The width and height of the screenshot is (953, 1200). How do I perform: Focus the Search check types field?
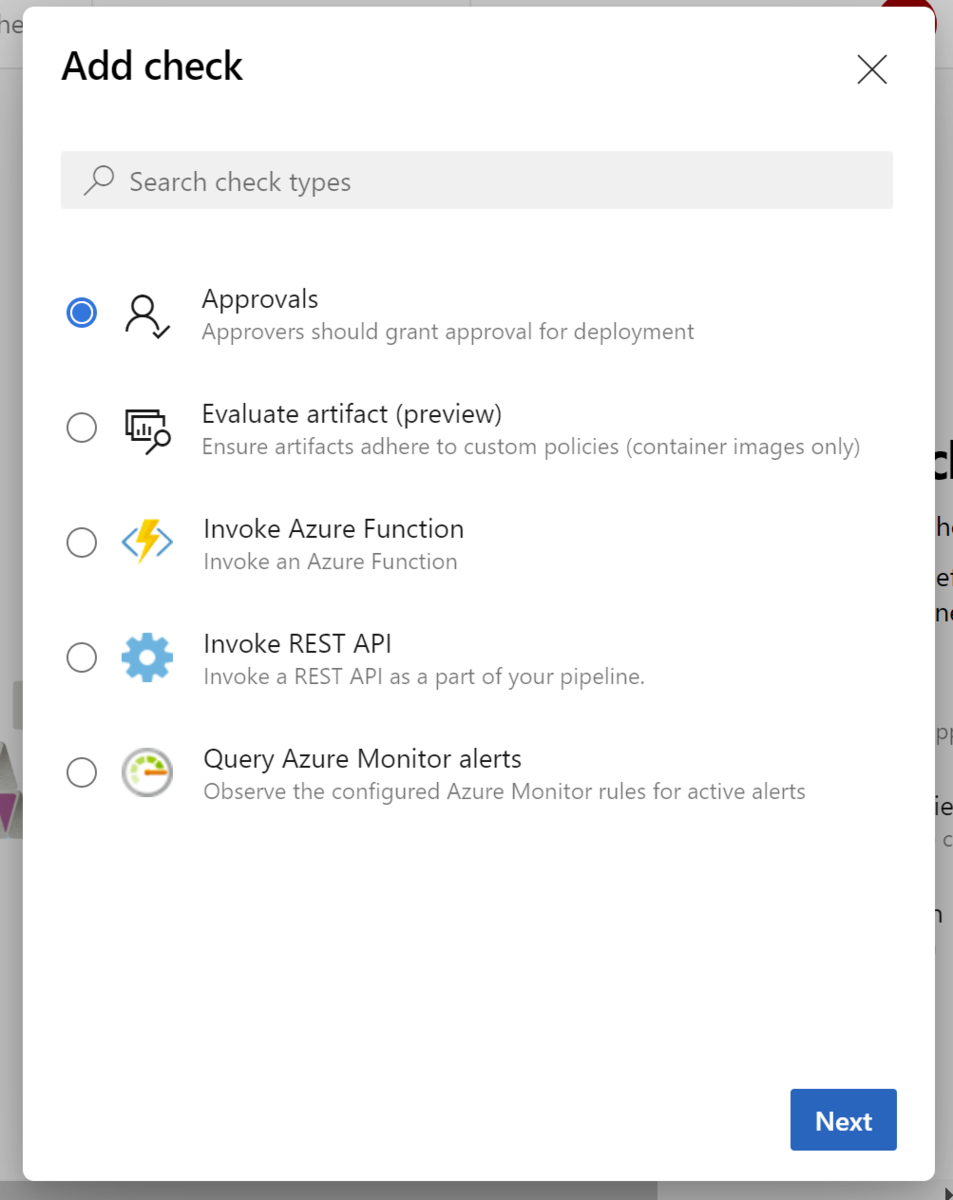(490, 181)
